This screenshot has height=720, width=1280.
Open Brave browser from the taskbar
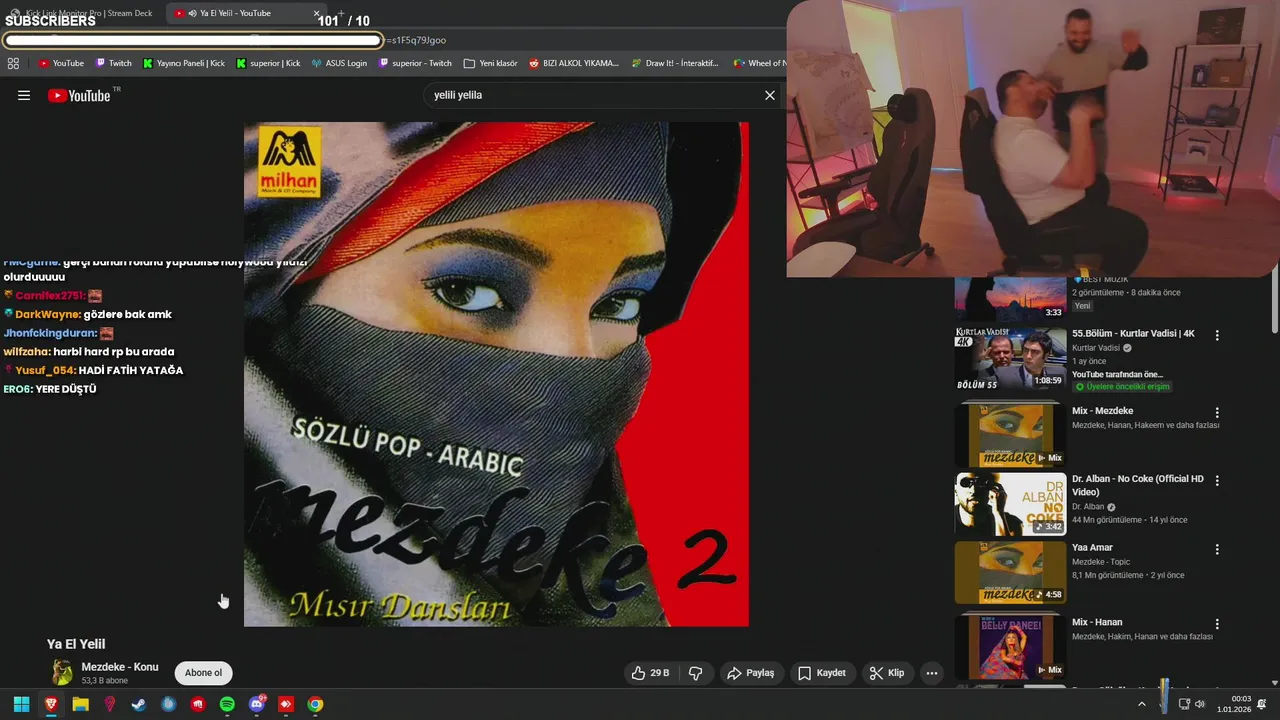(51, 704)
